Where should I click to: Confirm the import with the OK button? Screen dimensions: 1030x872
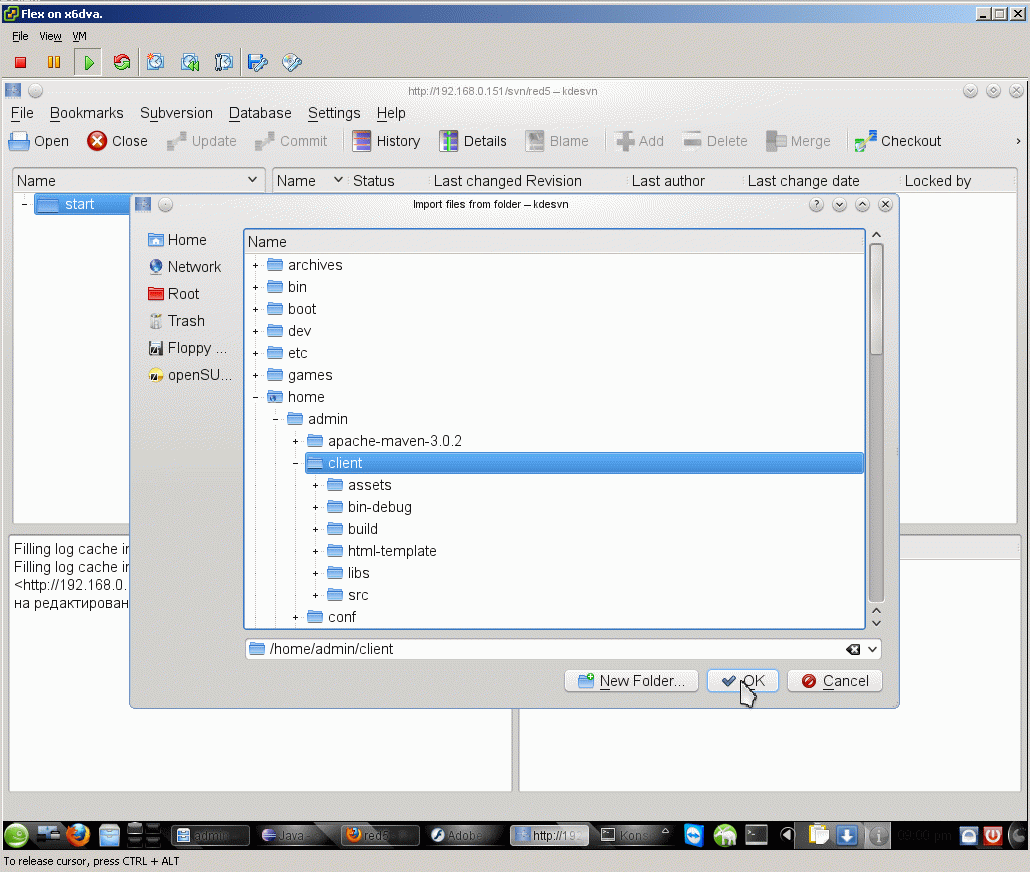pos(743,681)
